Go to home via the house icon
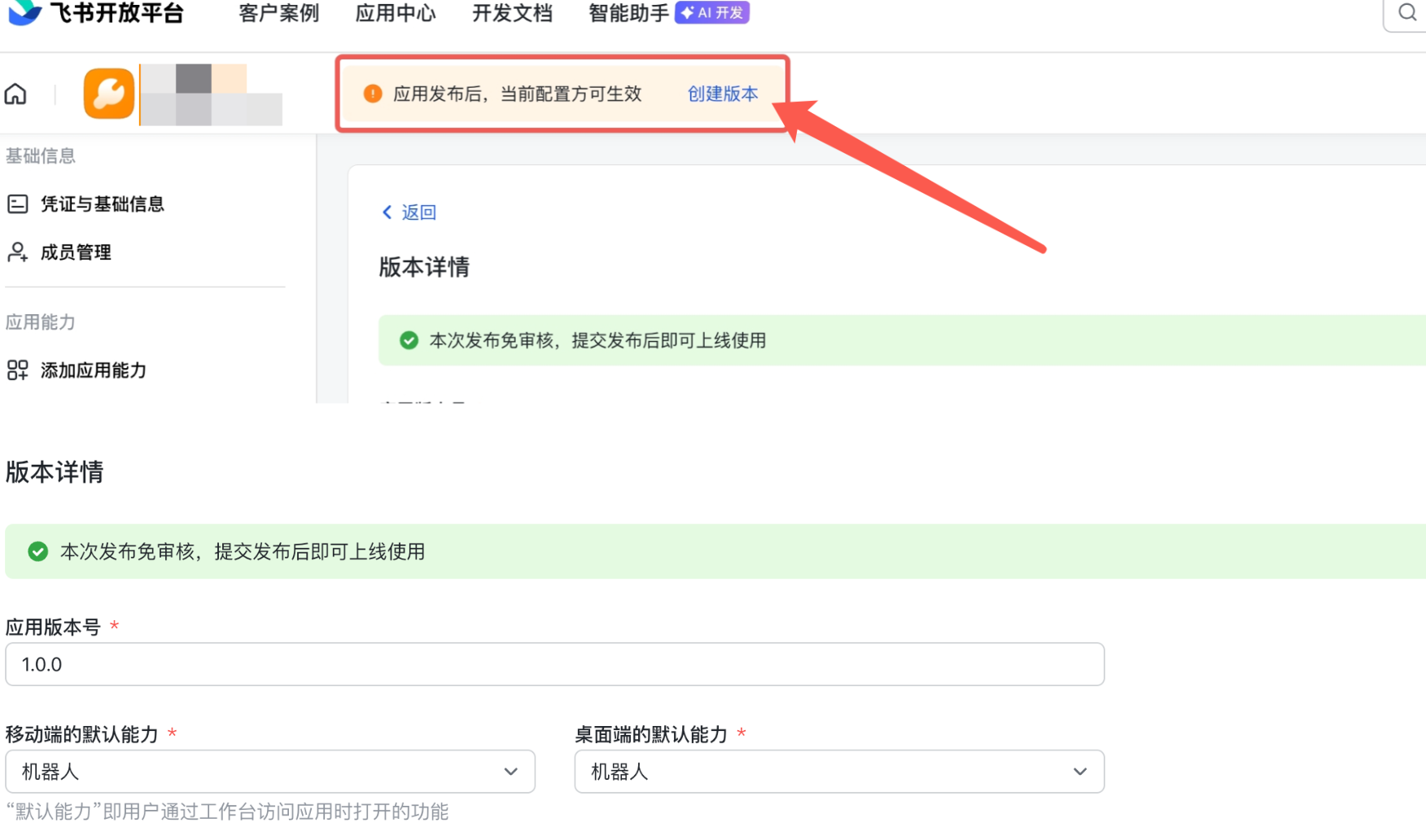The image size is (1426, 840). pos(15,94)
